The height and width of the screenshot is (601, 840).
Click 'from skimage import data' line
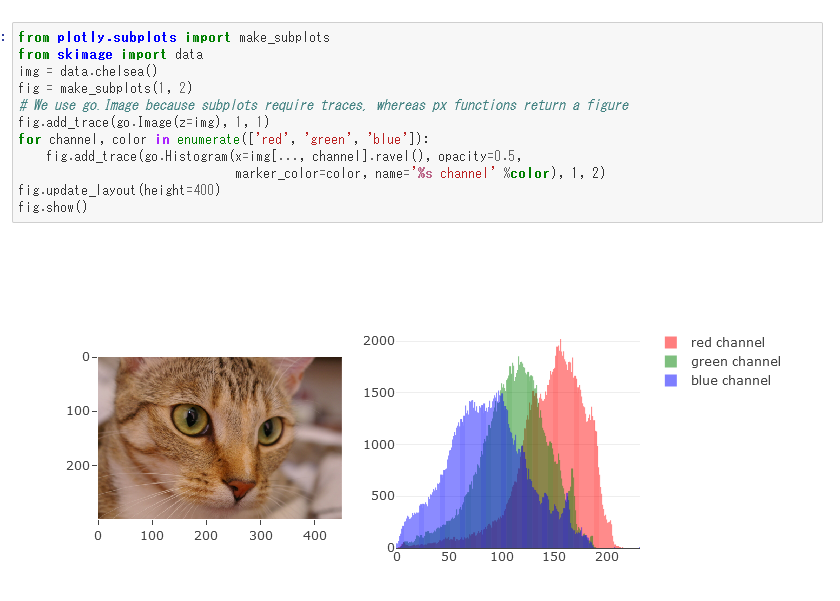tap(110, 54)
